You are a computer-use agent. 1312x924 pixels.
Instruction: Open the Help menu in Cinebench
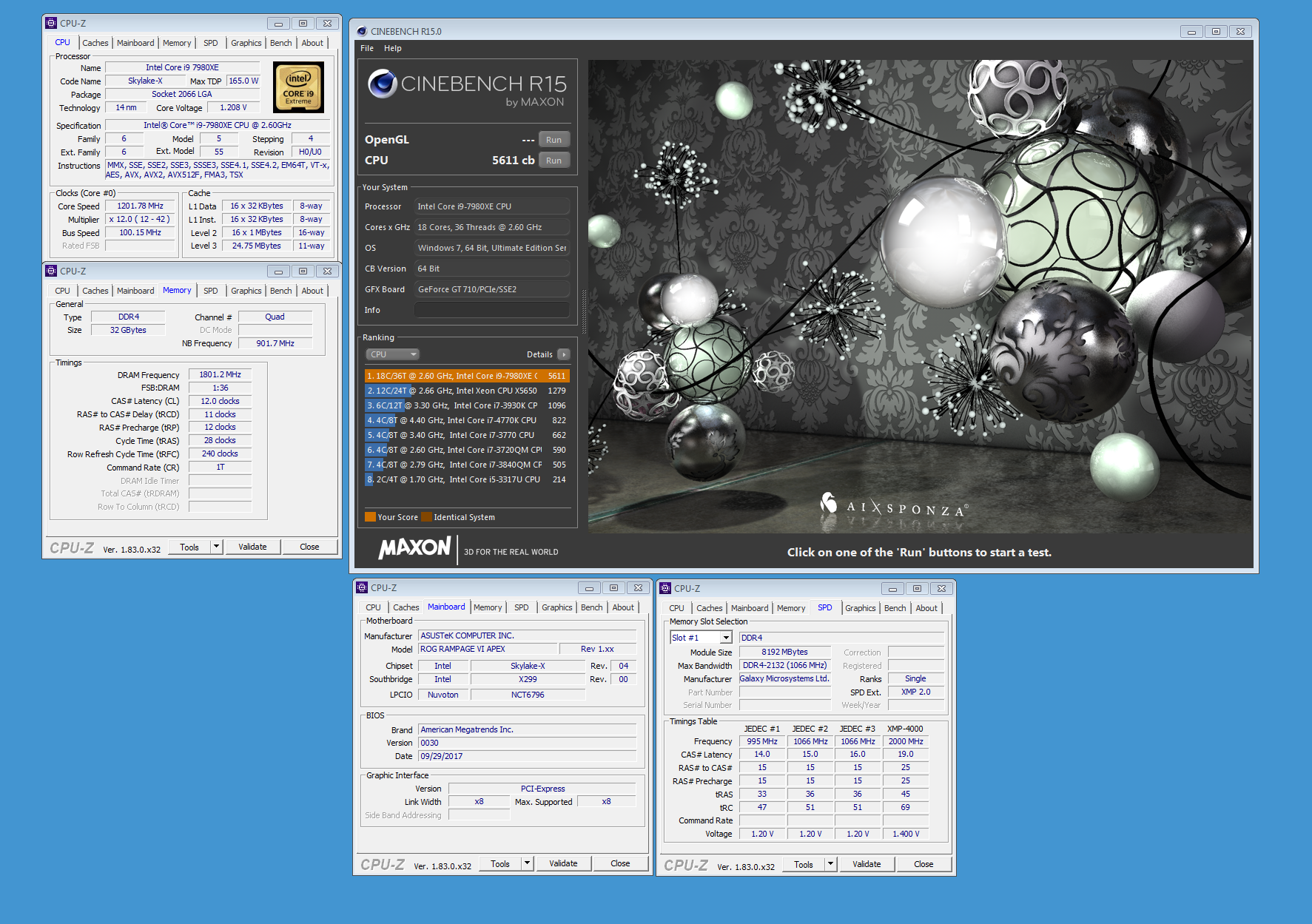click(393, 48)
